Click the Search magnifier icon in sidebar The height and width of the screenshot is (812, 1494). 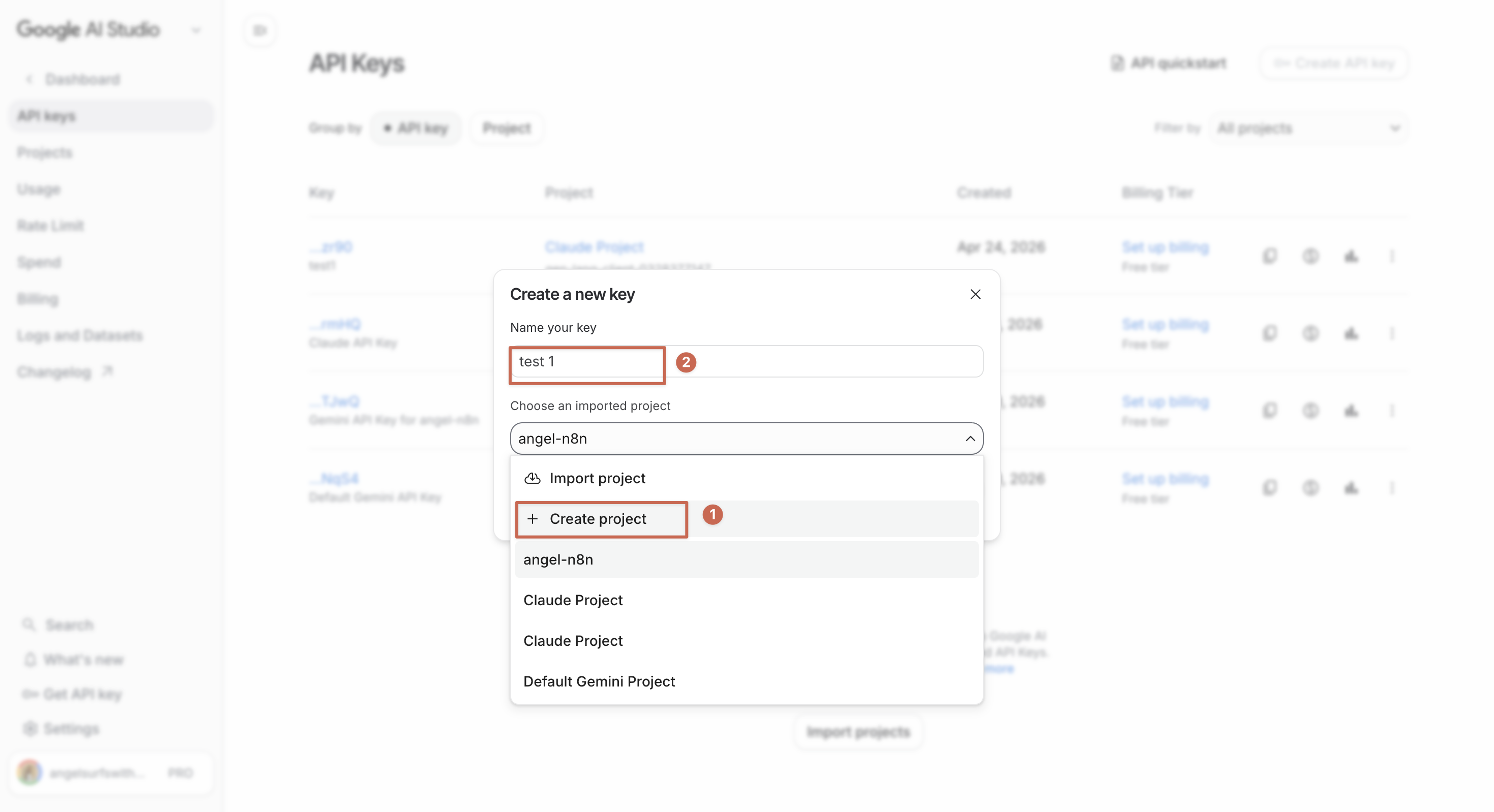[x=28, y=624]
